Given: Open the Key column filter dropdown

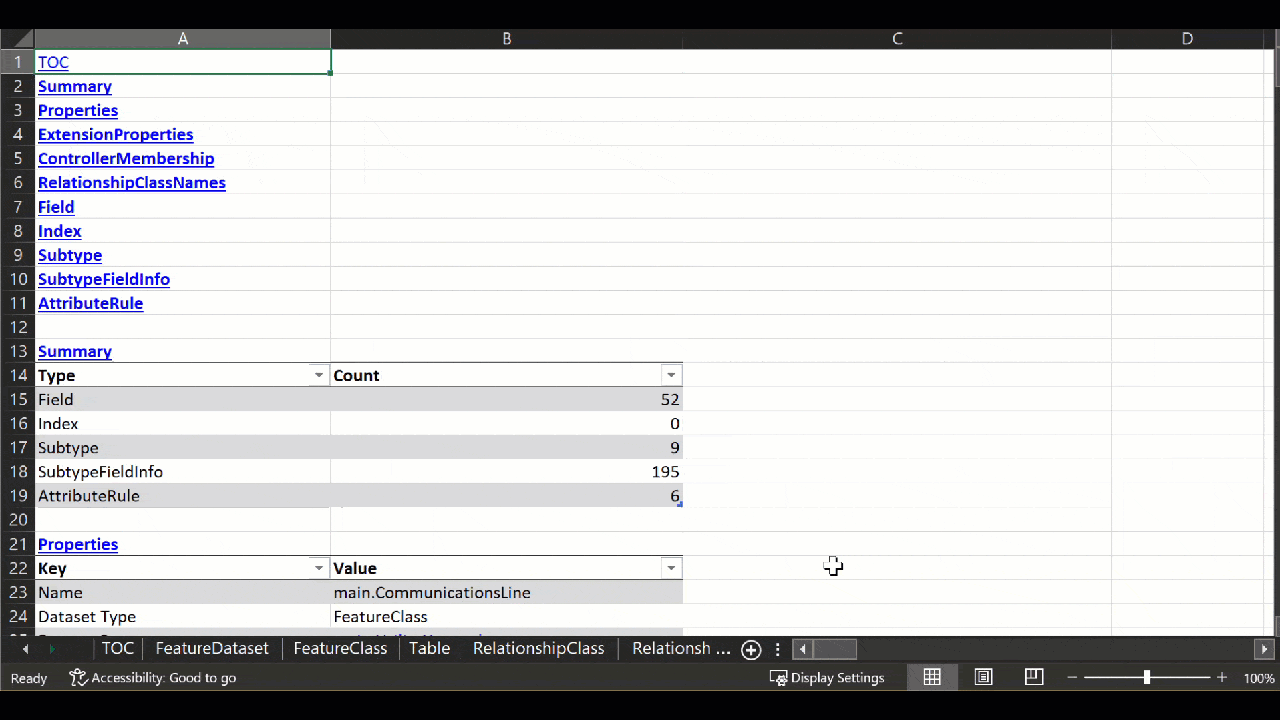Looking at the screenshot, I should pos(319,568).
